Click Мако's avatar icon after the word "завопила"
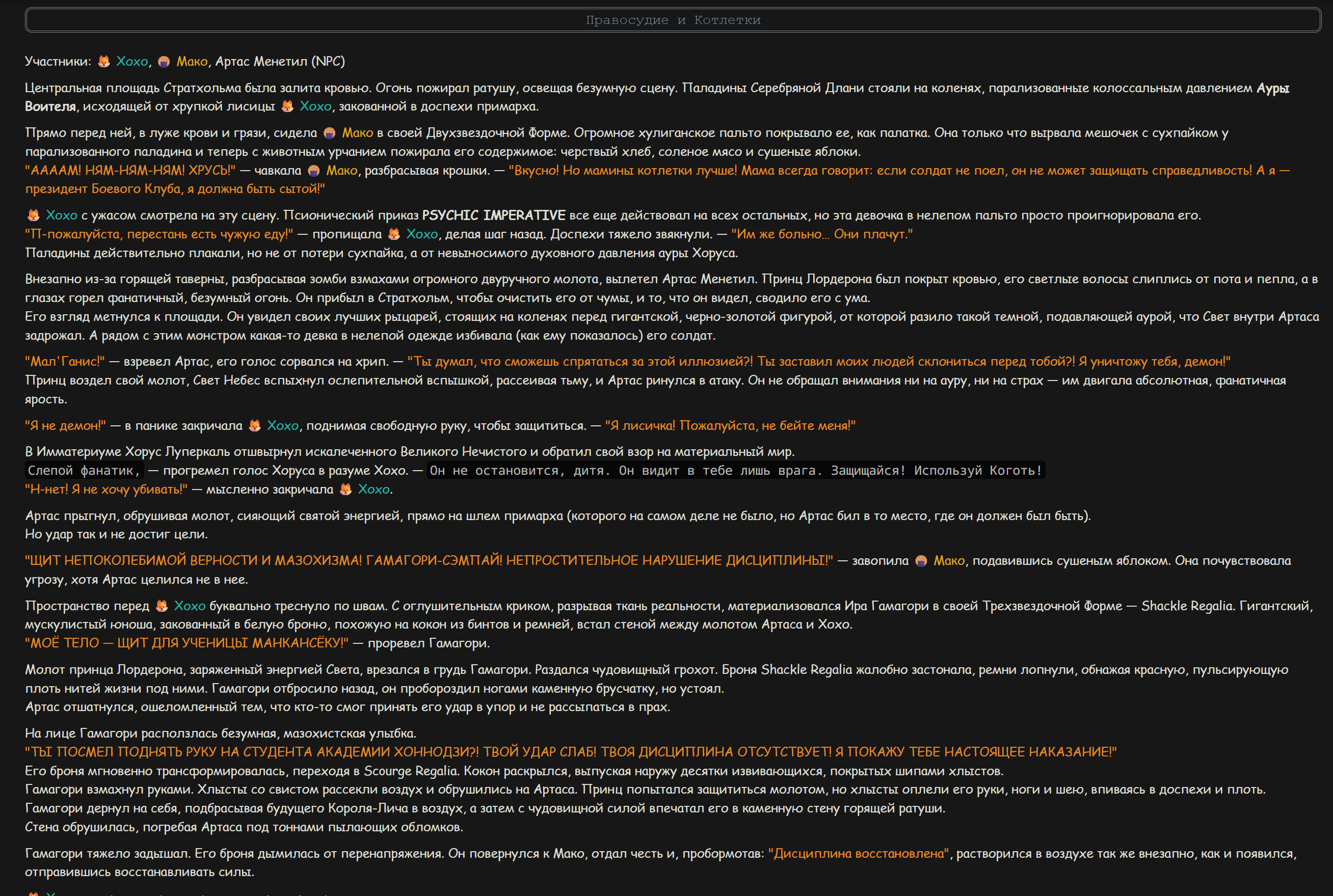Screen dimensions: 1333x896 tap(921, 560)
